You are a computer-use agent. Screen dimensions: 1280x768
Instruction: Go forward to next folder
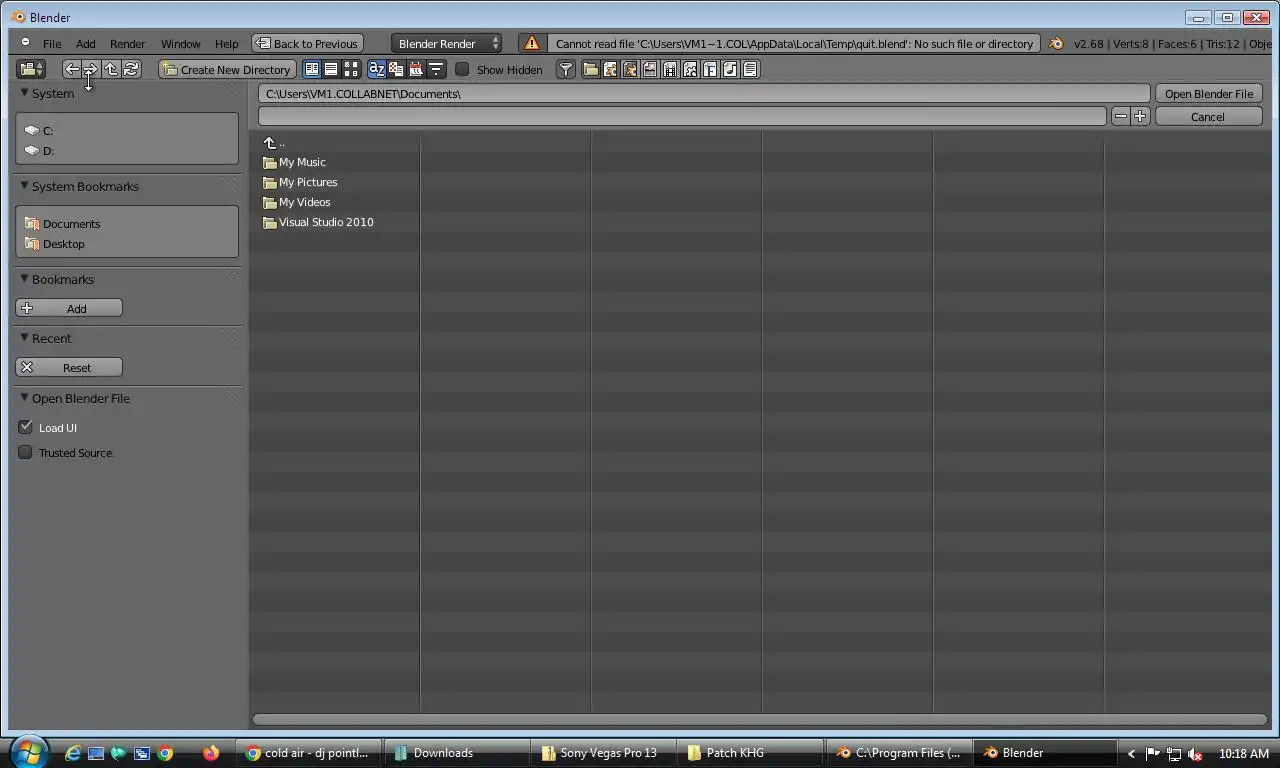pos(91,69)
